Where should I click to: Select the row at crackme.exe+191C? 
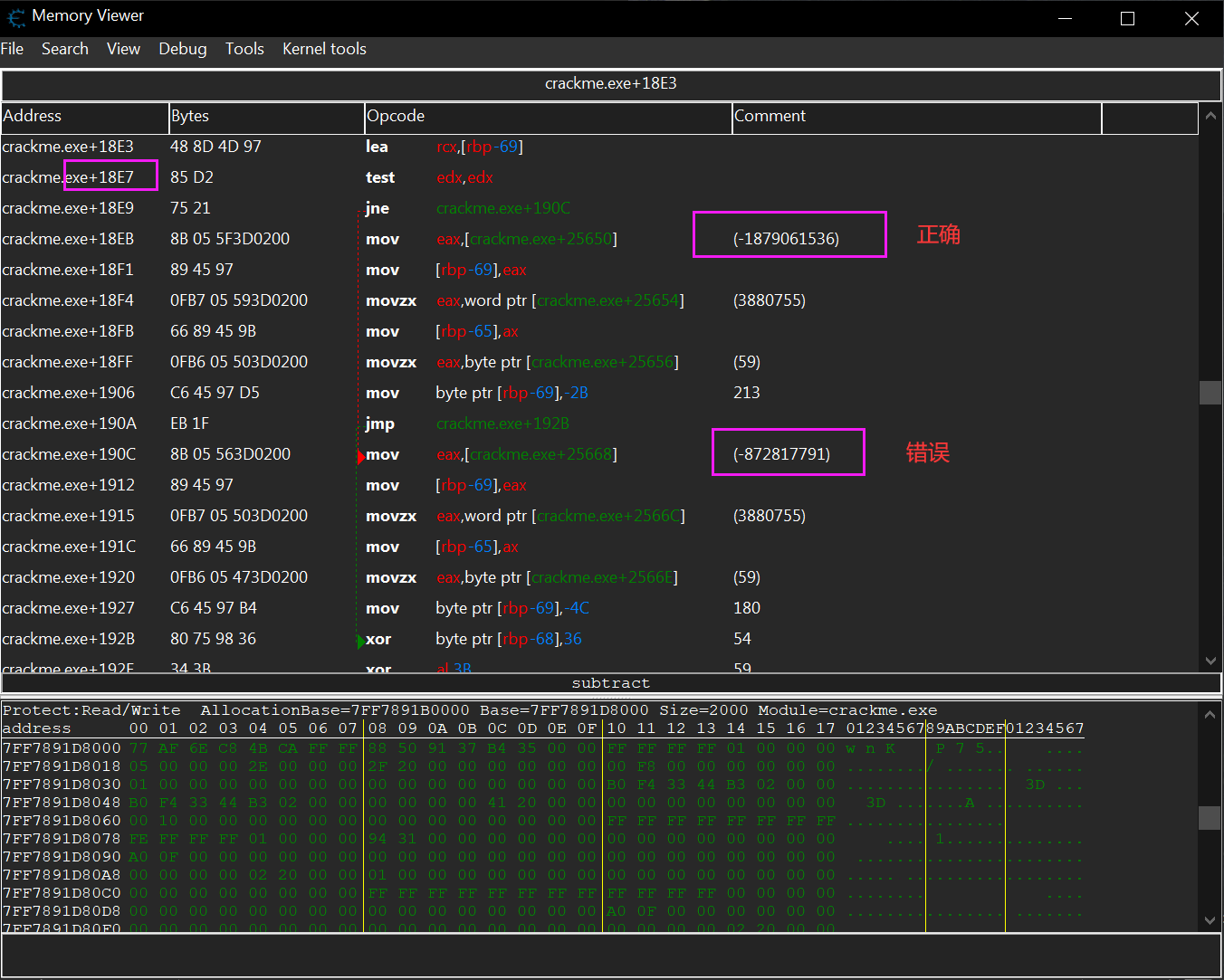tap(599, 547)
